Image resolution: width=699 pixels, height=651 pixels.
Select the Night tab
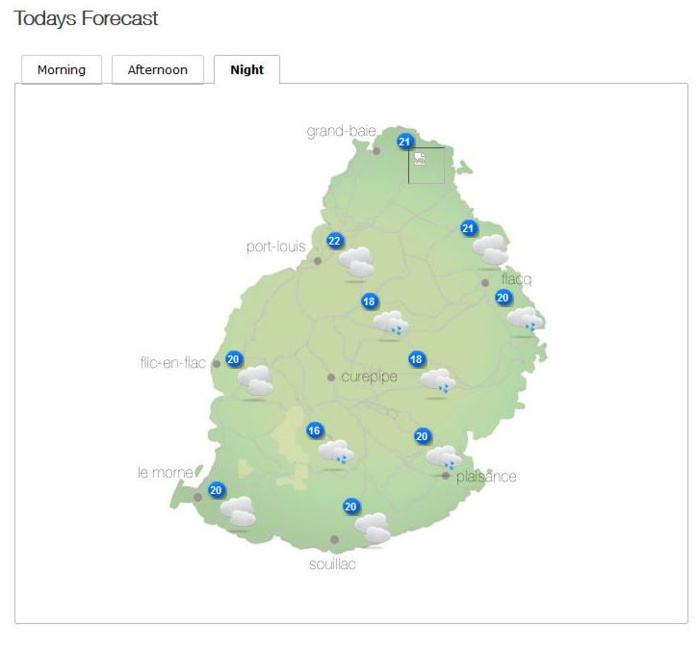coord(247,70)
